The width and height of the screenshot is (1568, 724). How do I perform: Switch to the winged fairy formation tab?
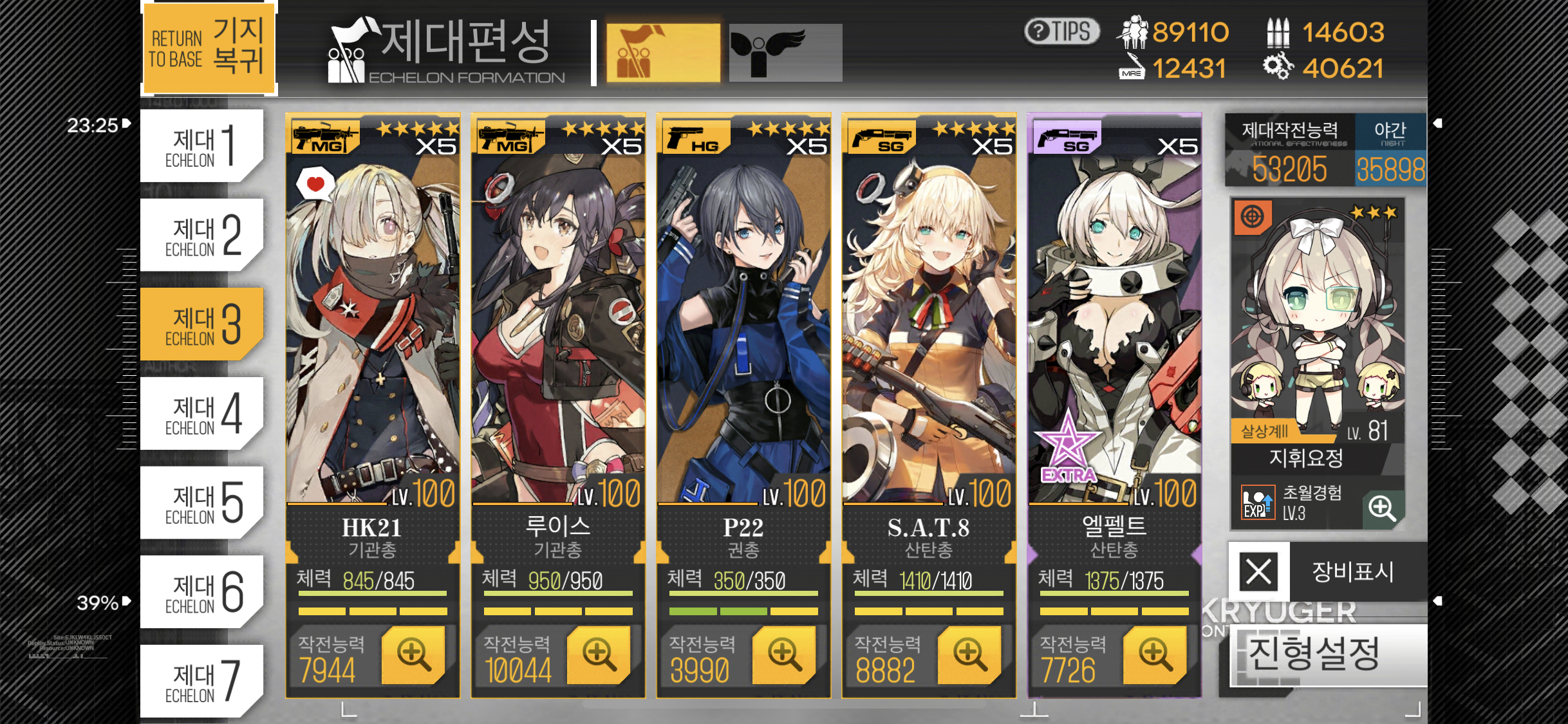coord(785,53)
